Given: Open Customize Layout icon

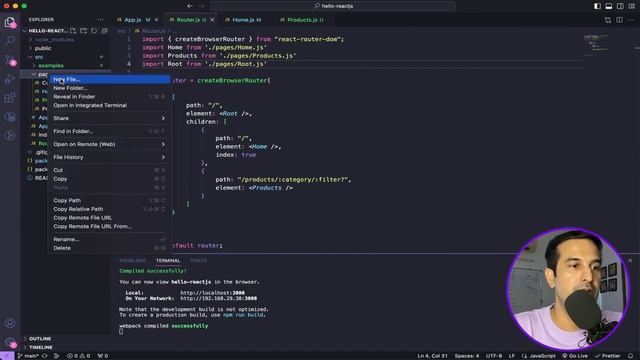Looking at the screenshot, I should (631, 6).
